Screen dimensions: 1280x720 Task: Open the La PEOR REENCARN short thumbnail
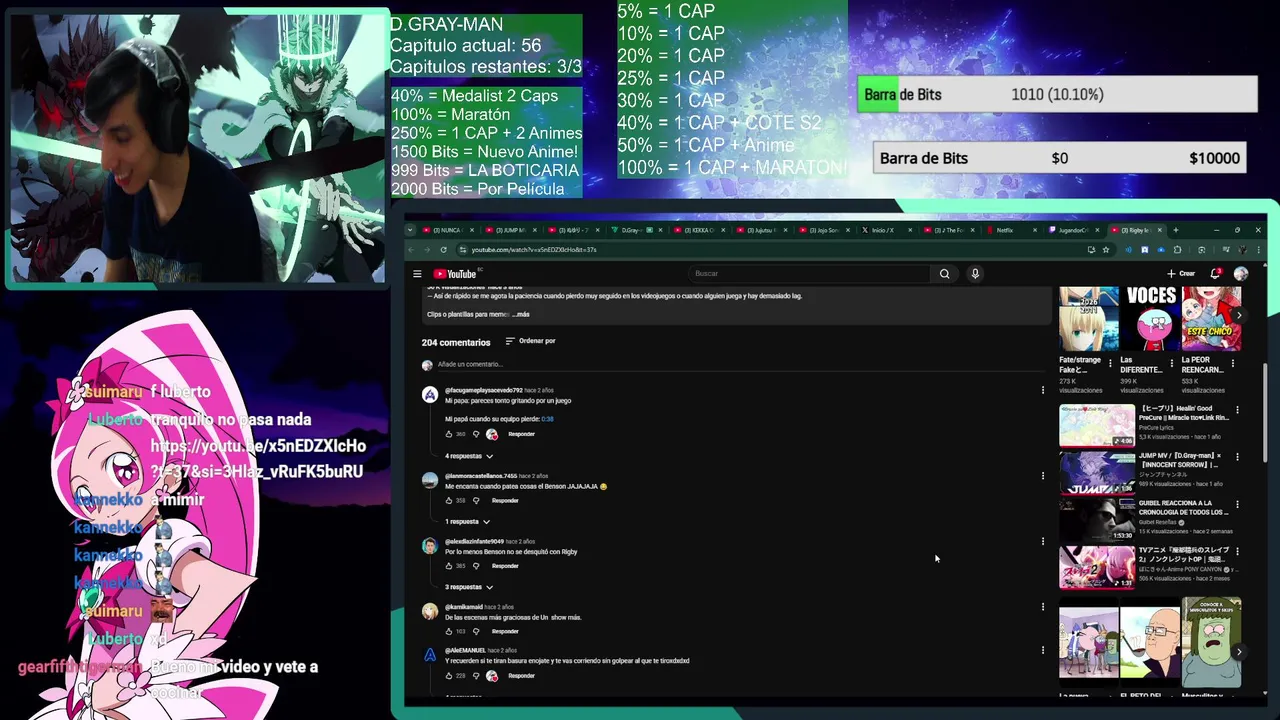1211,319
